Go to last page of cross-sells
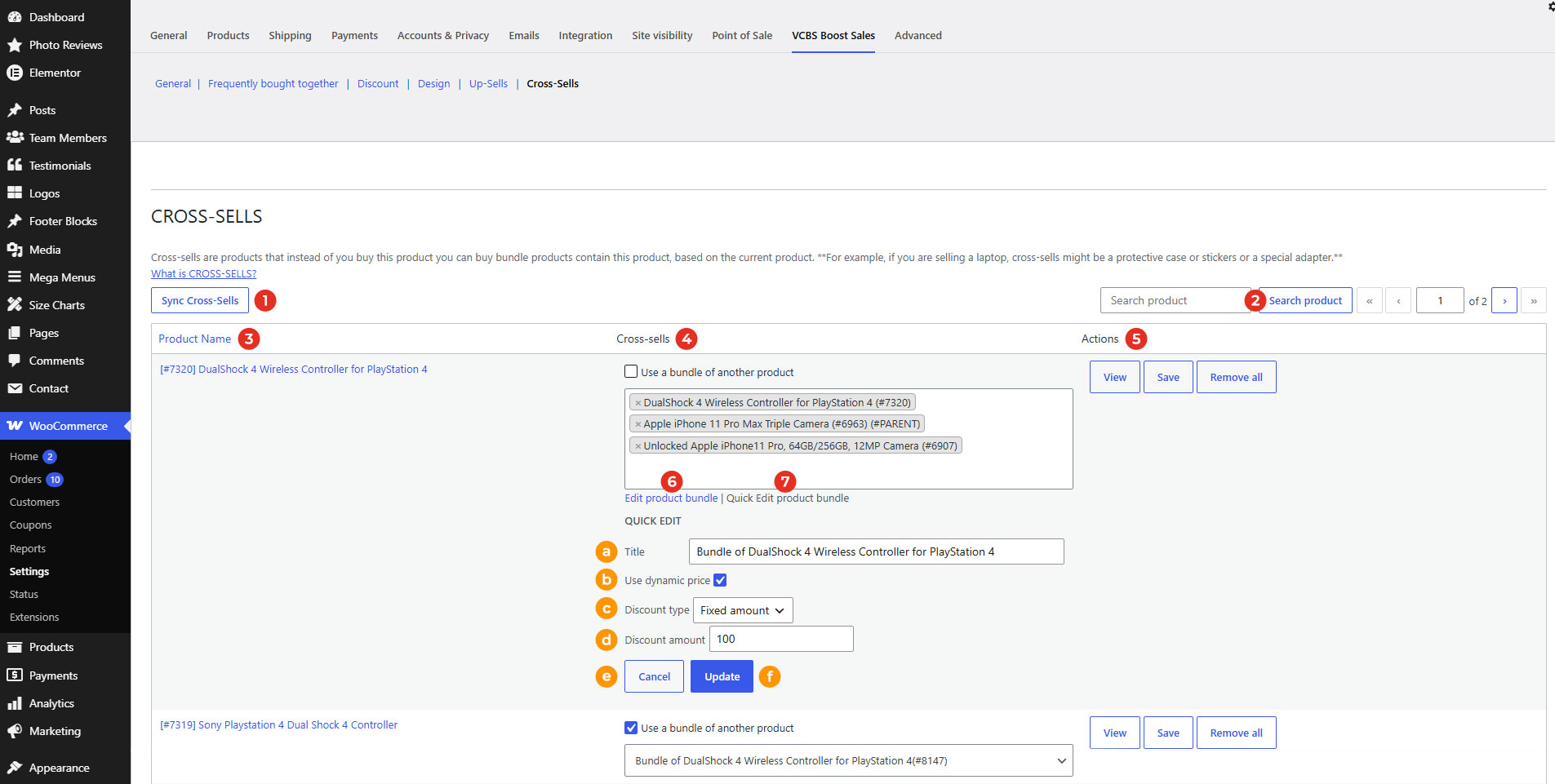The height and width of the screenshot is (784, 1555). pos(1534,300)
